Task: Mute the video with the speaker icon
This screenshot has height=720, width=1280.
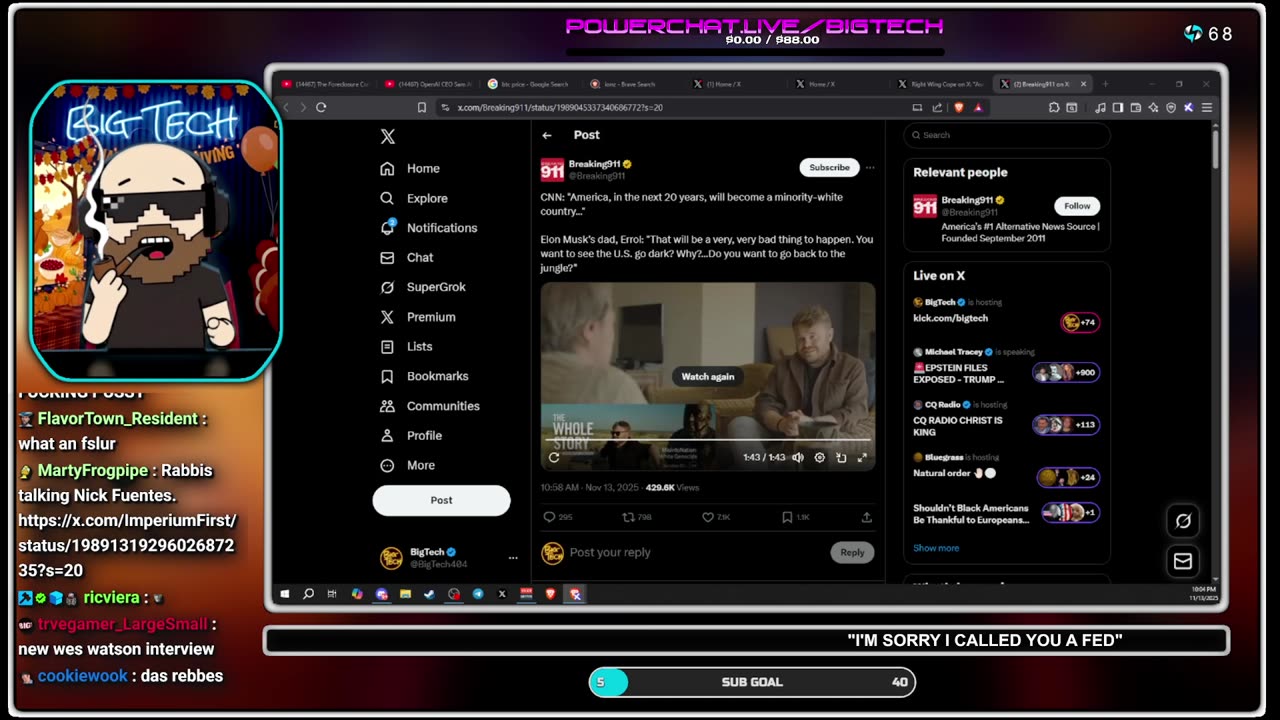Action: click(798, 458)
